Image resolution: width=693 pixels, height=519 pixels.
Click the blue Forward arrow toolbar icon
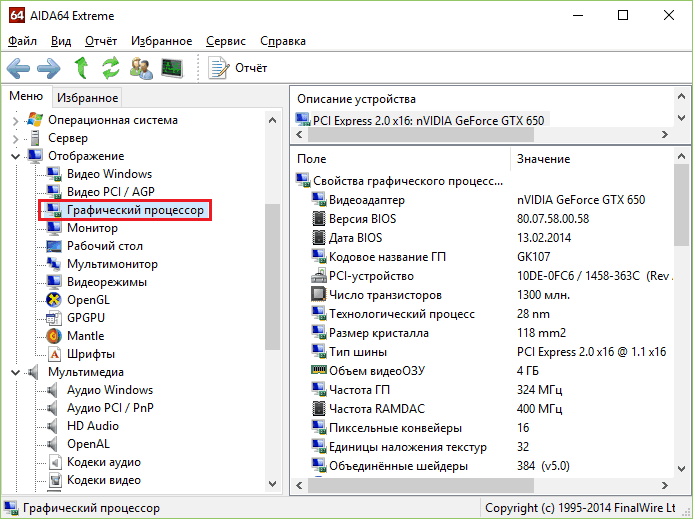49,69
